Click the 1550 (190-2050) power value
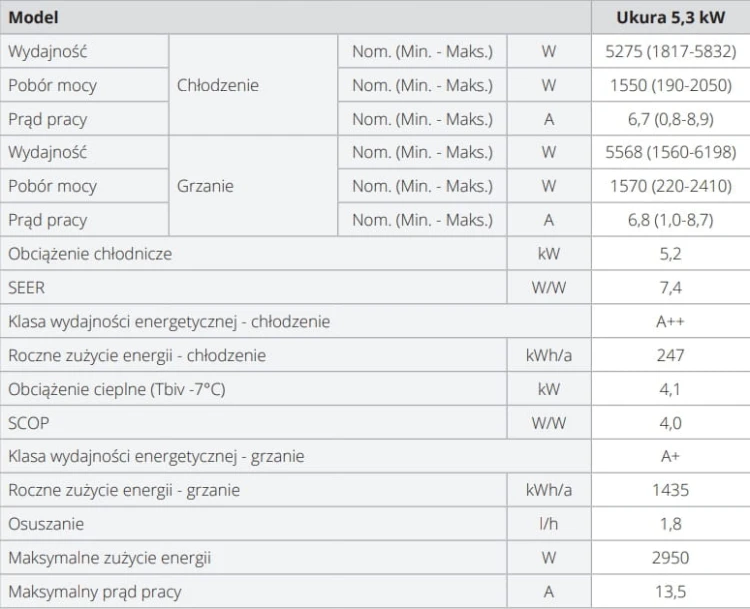Screen dimensions: 750x609 tap(671, 85)
